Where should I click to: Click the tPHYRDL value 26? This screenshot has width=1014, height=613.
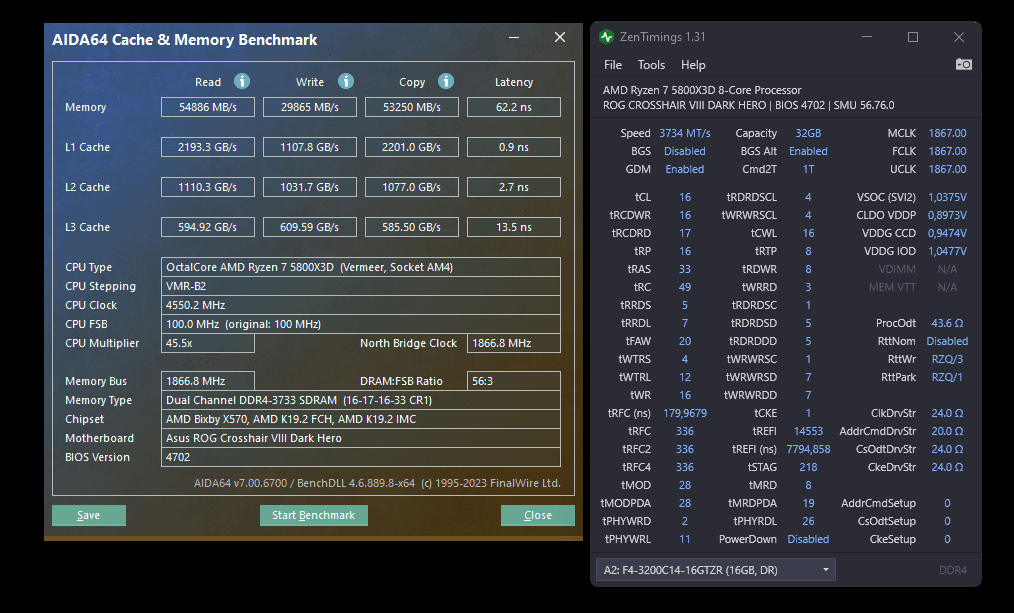(x=808, y=521)
